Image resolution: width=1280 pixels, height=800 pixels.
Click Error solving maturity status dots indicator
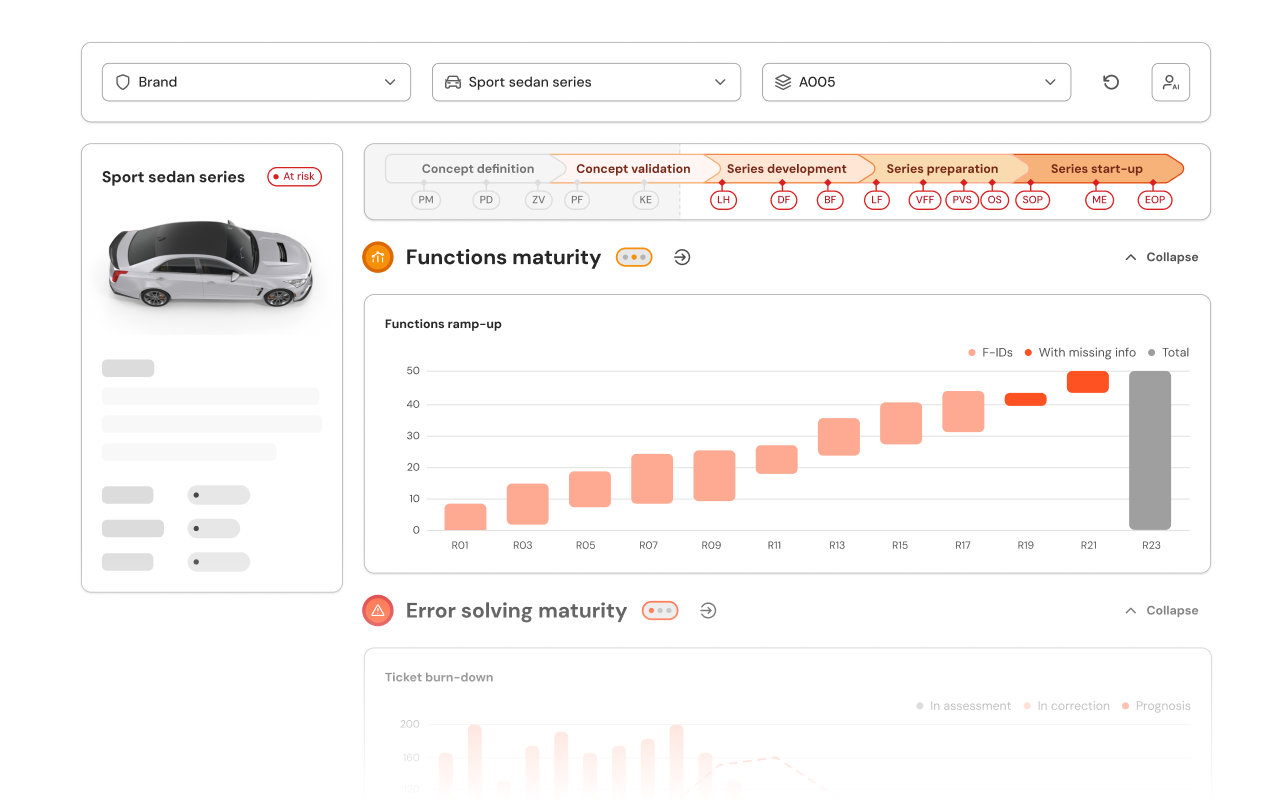[x=660, y=610]
